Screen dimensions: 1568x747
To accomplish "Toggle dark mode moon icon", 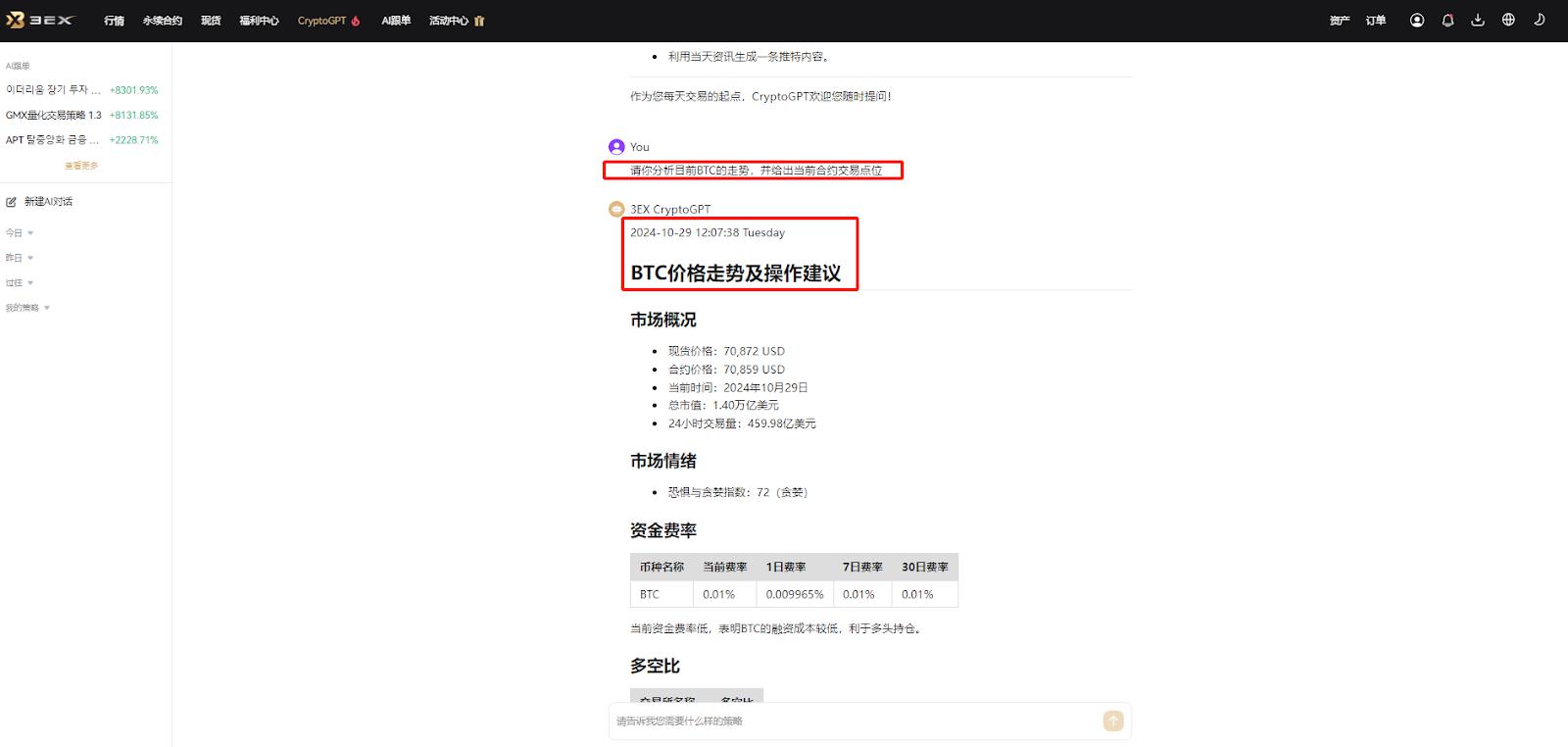I will coord(1540,20).
